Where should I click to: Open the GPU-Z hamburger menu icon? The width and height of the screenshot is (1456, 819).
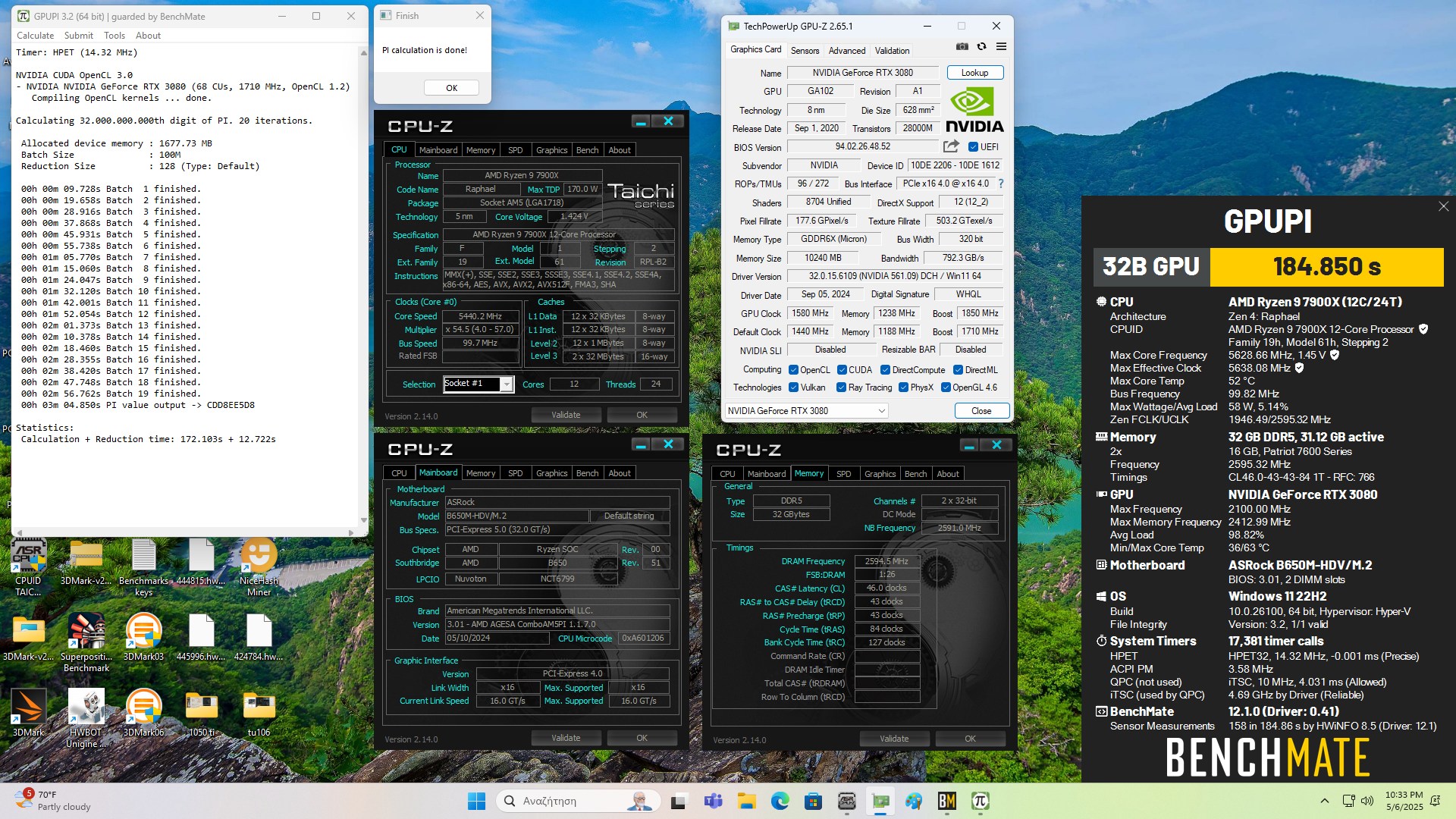tap(1001, 47)
